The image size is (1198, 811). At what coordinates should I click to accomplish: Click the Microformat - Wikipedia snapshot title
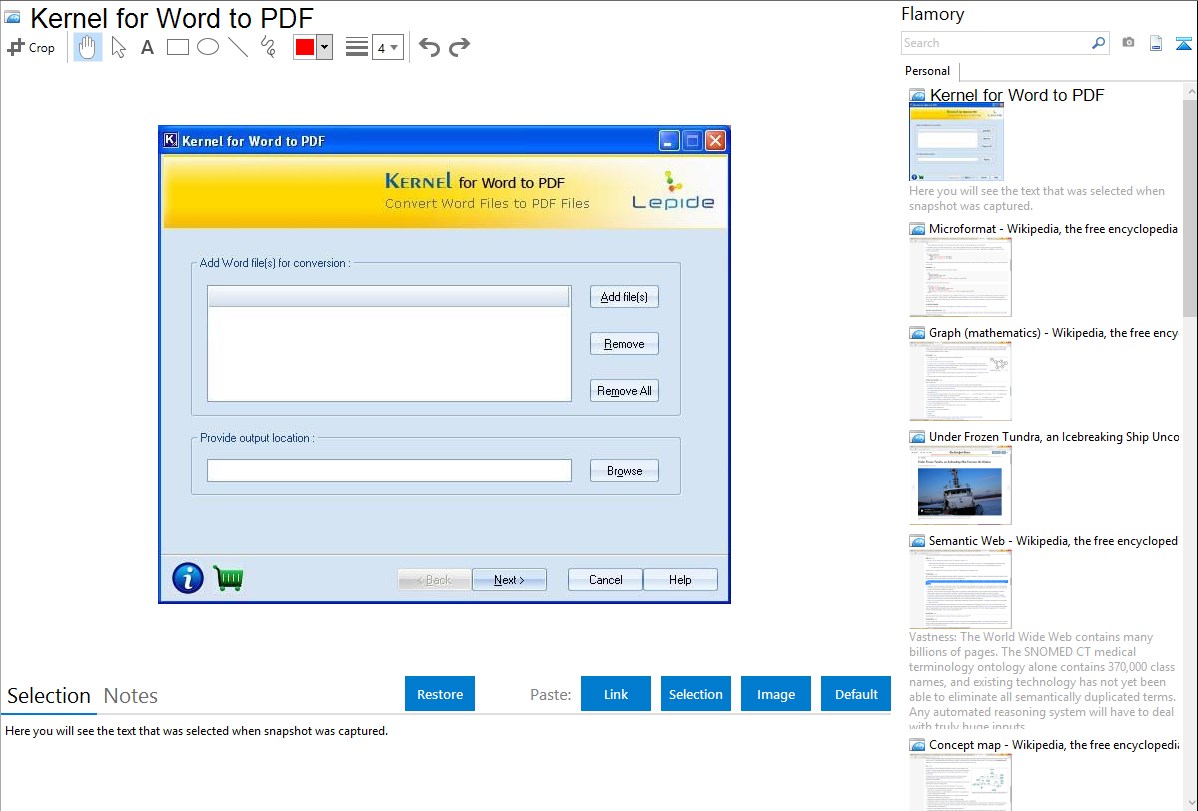point(1053,229)
